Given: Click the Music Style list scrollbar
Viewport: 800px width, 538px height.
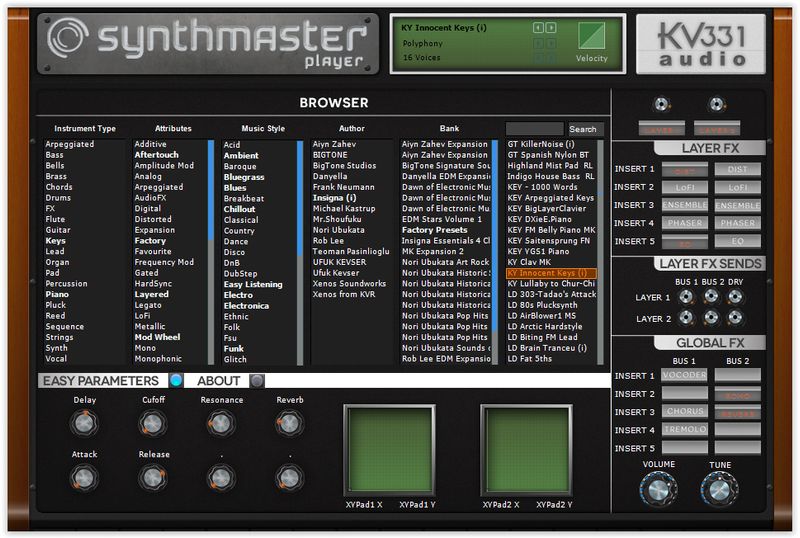Looking at the screenshot, I should (300, 252).
